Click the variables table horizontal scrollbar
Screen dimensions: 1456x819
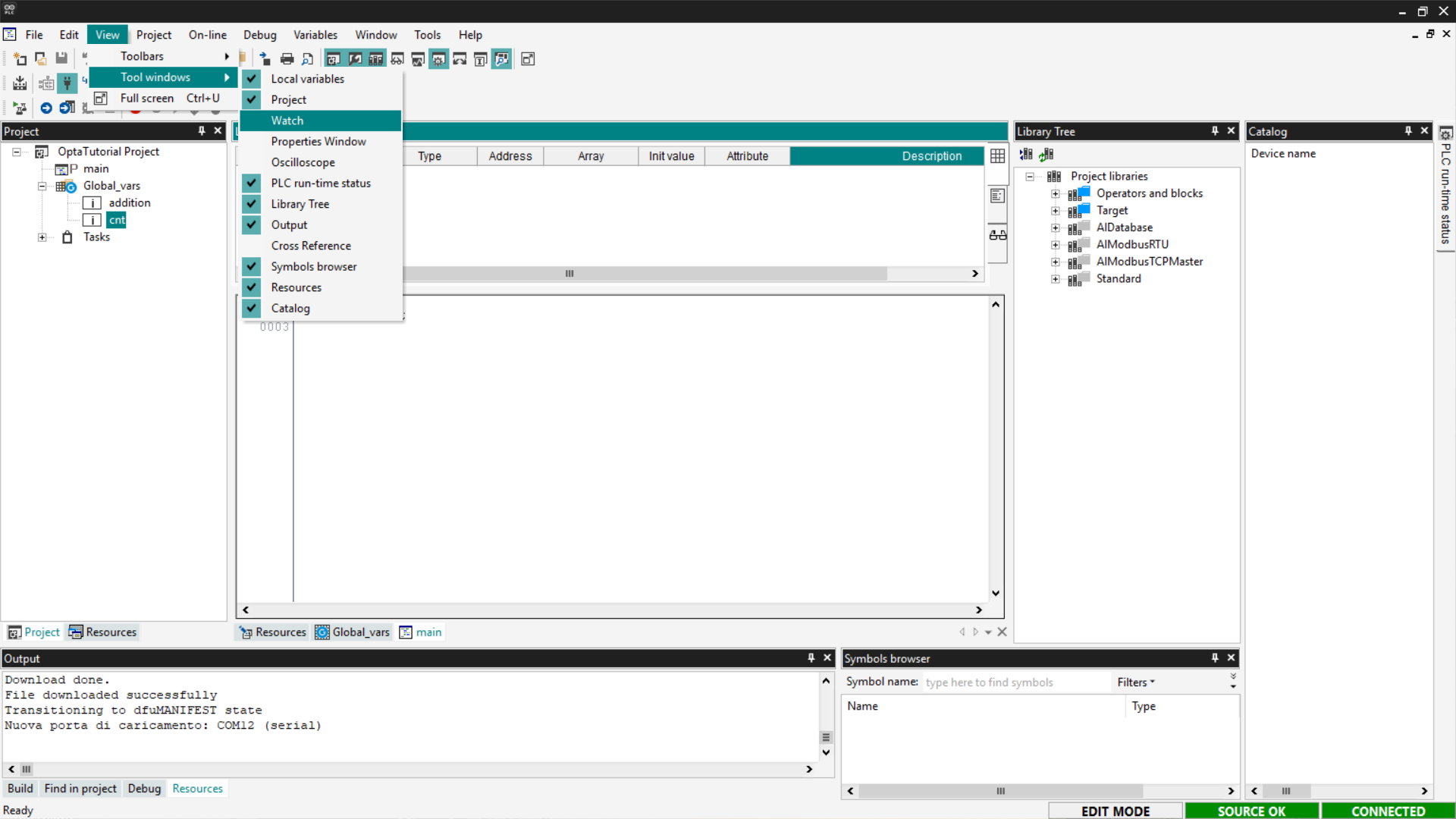click(569, 274)
